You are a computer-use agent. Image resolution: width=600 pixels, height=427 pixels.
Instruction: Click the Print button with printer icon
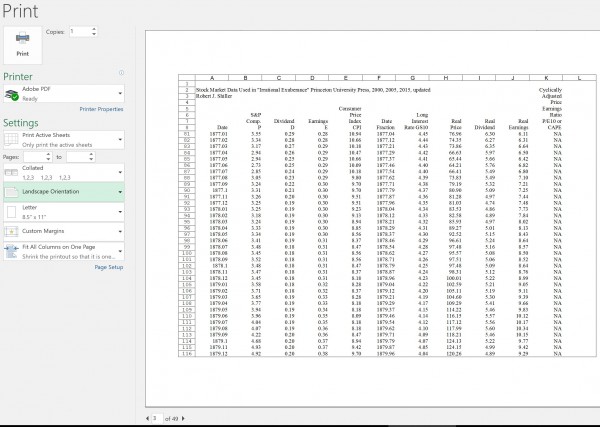(x=20, y=42)
